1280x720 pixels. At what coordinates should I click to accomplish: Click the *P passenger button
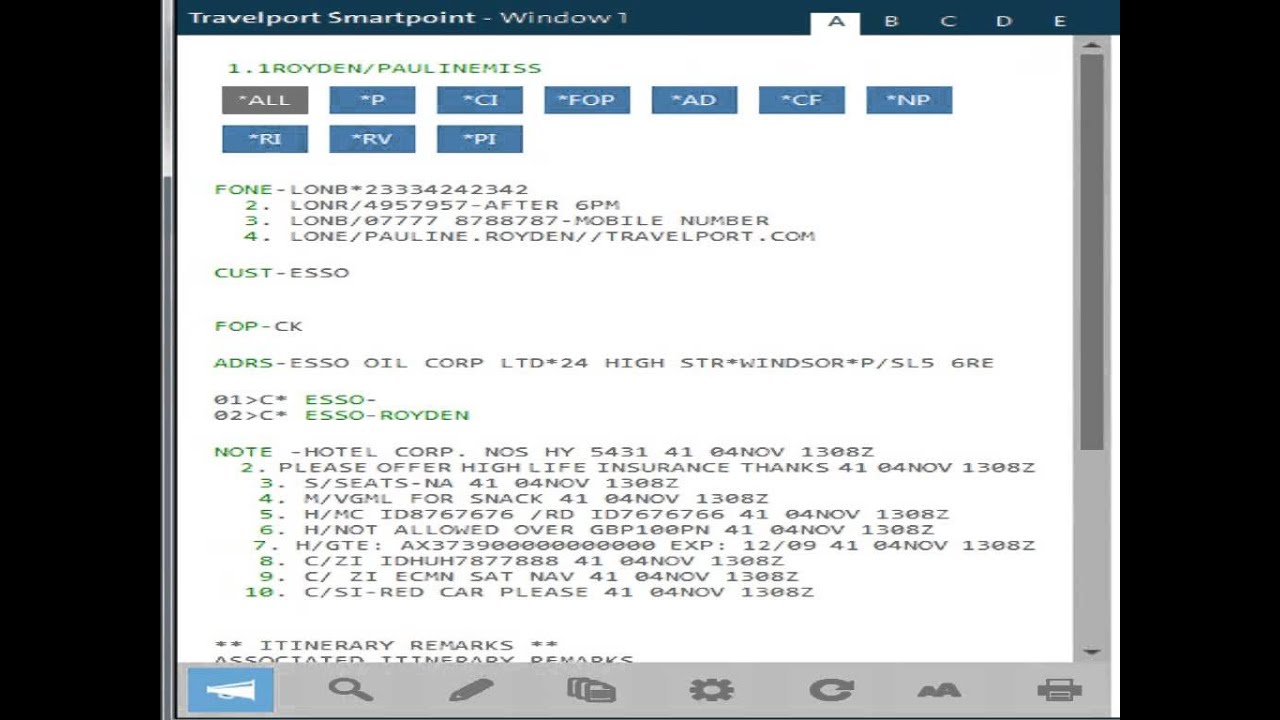tap(372, 100)
